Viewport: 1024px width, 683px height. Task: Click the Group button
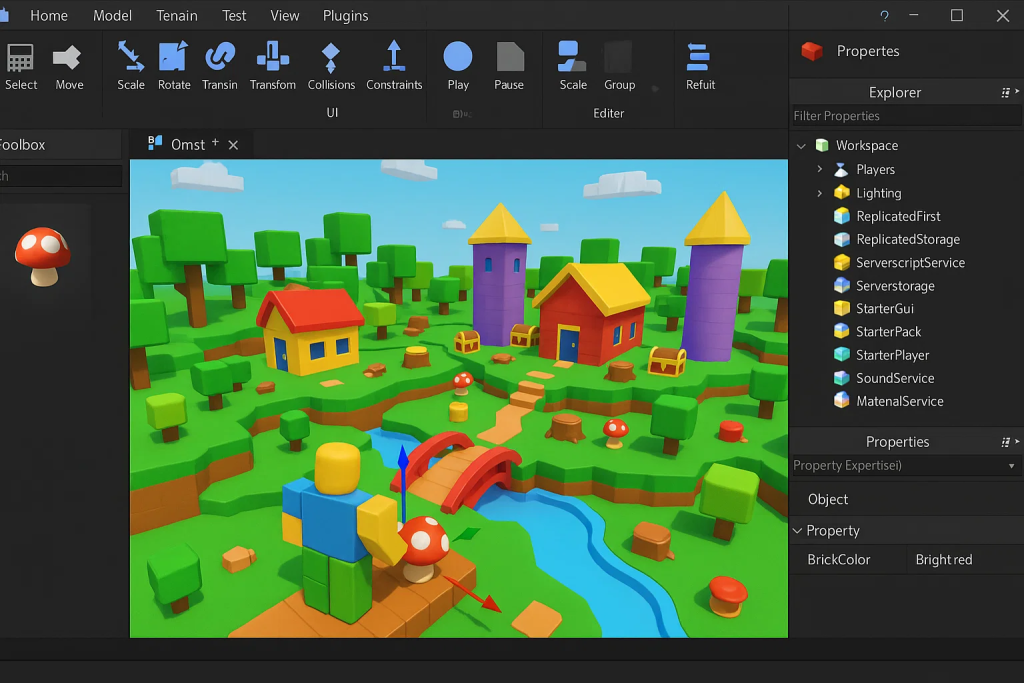(x=619, y=66)
